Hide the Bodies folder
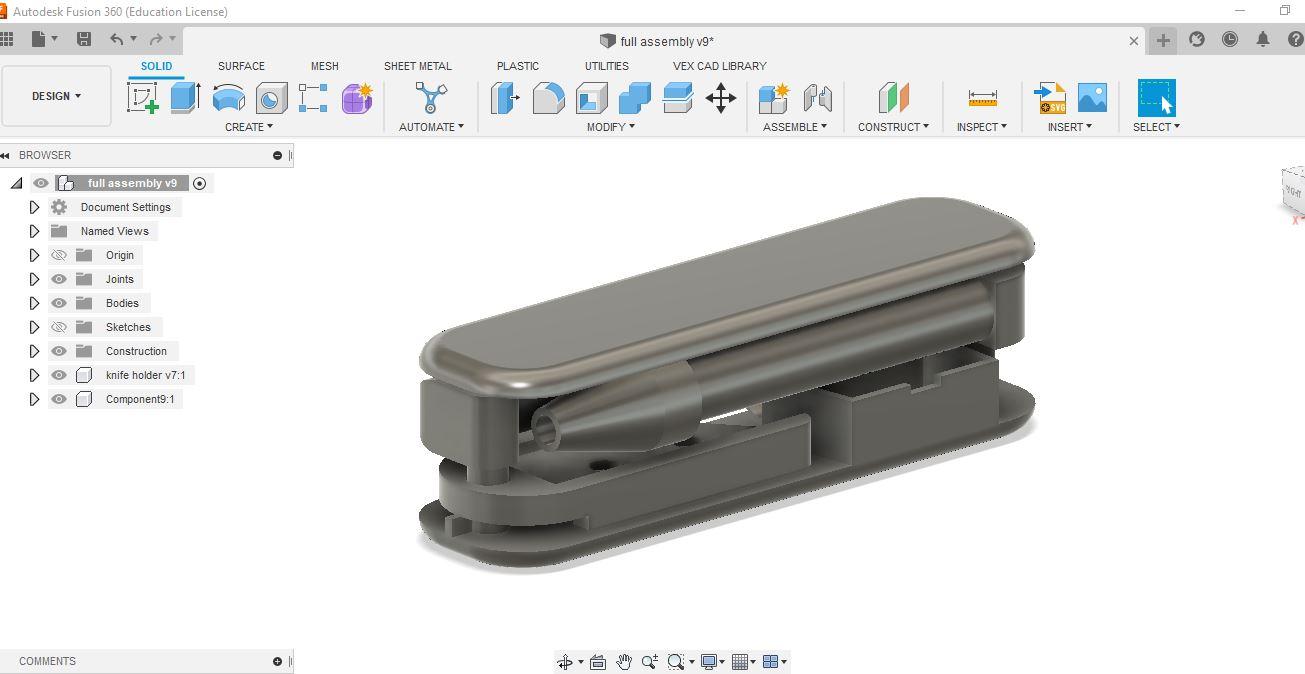 59,303
